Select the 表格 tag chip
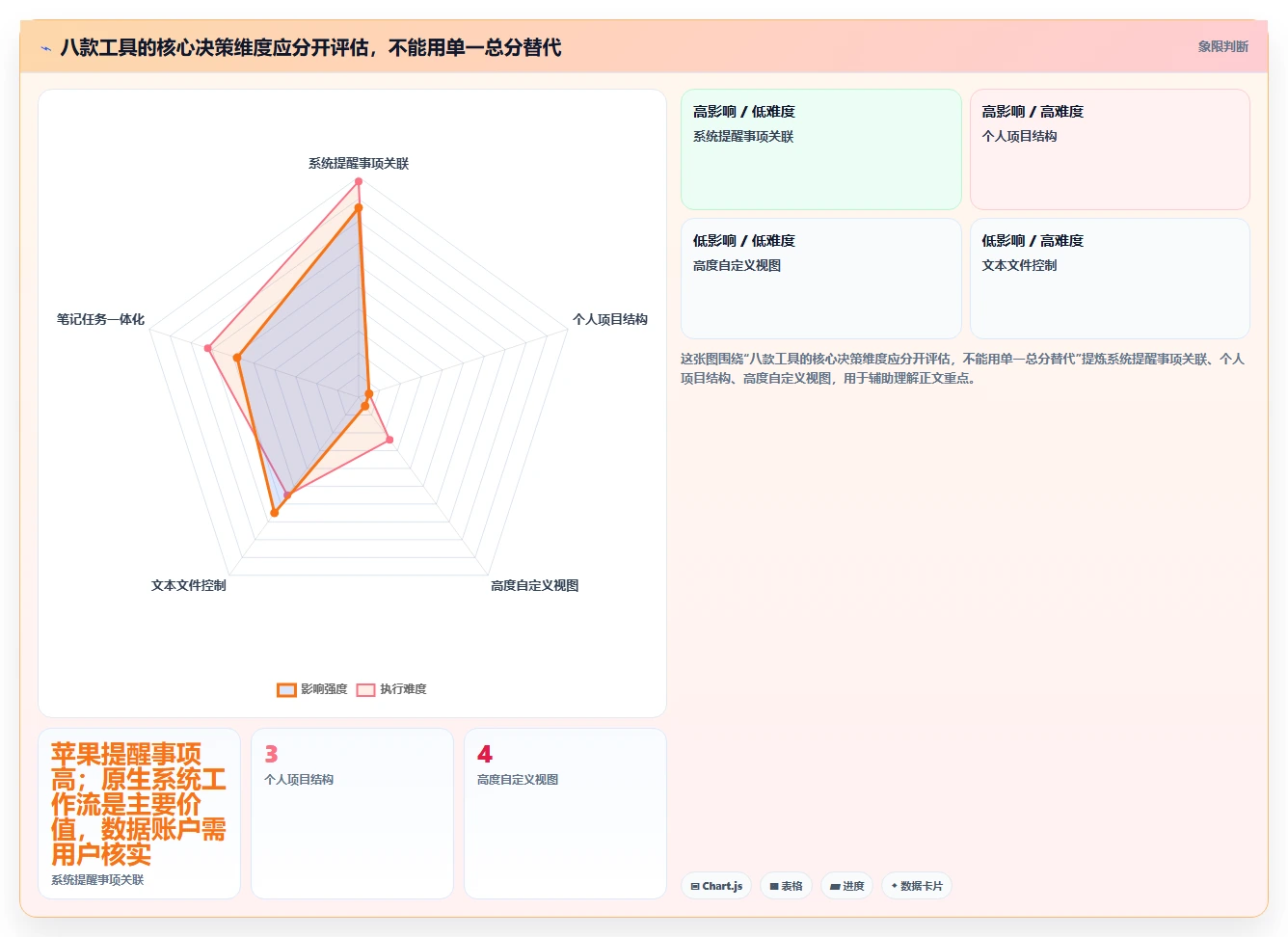 coord(786,886)
